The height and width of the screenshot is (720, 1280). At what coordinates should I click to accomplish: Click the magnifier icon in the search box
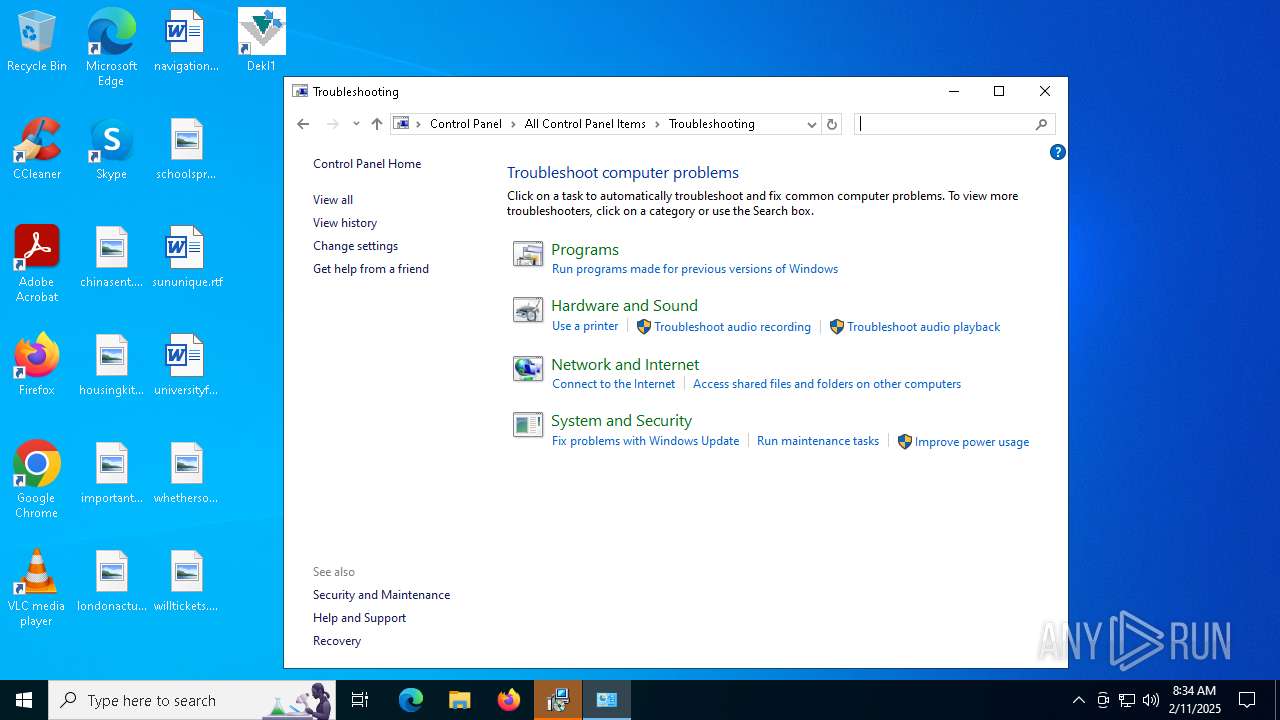pos(1041,124)
